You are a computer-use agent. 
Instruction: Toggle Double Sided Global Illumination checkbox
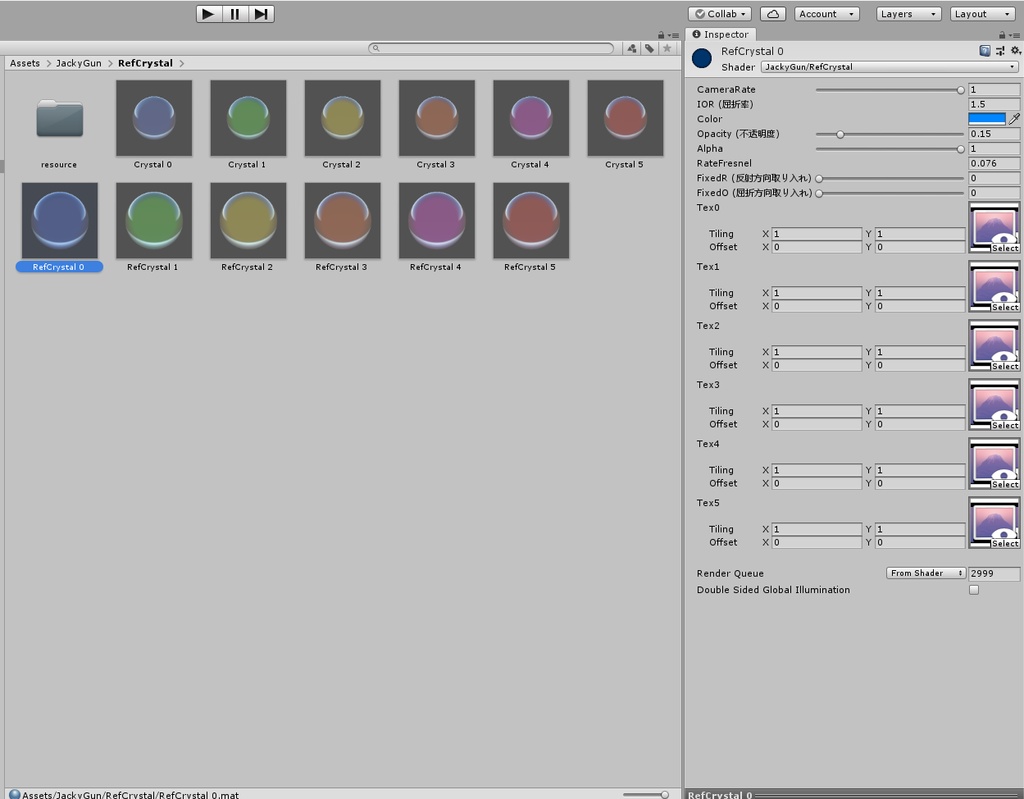[x=974, y=590]
